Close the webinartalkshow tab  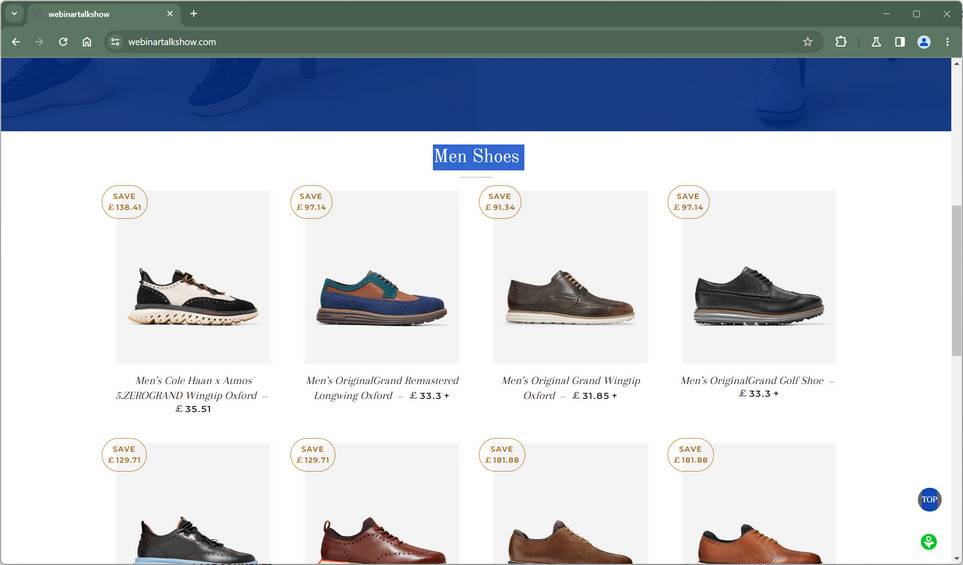tap(170, 14)
